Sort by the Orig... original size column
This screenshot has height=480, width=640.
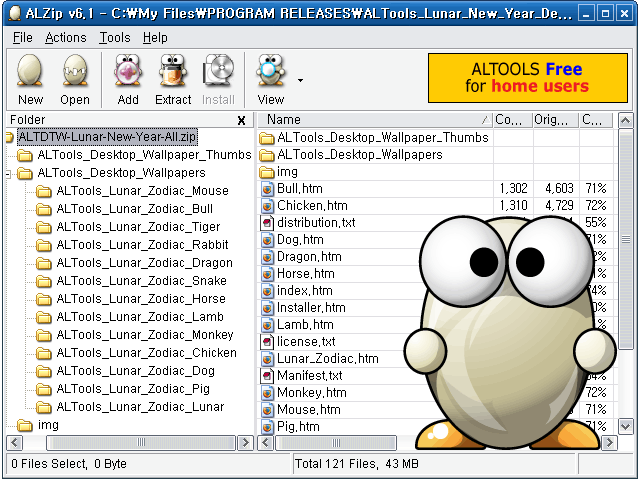click(x=556, y=120)
